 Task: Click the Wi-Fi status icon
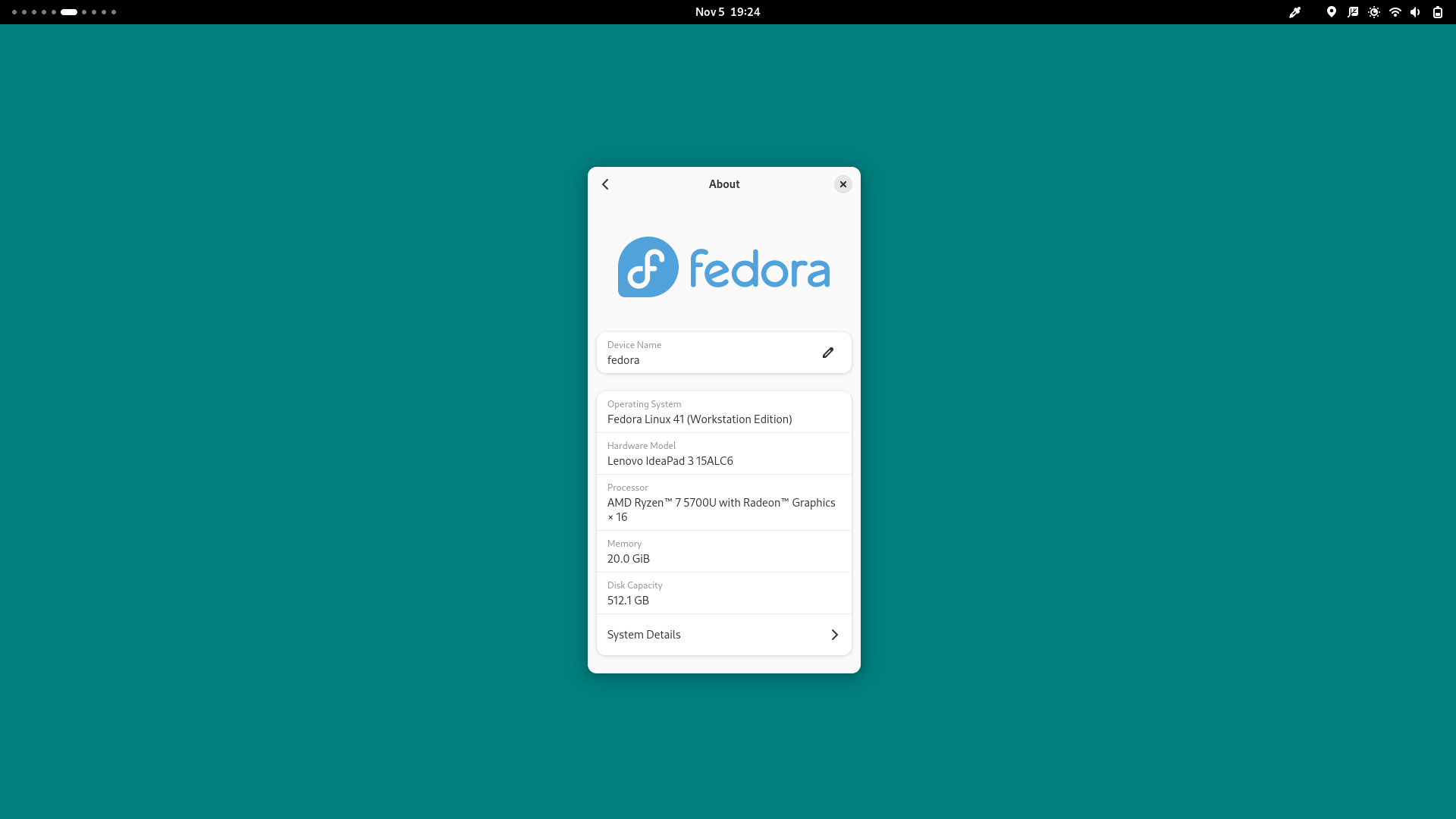1395,12
